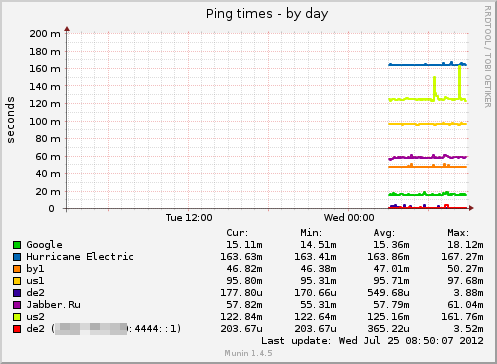Image resolution: width=497 pixels, height=364 pixels.
Task: Click the green Google legend swatch
Action: point(17,245)
